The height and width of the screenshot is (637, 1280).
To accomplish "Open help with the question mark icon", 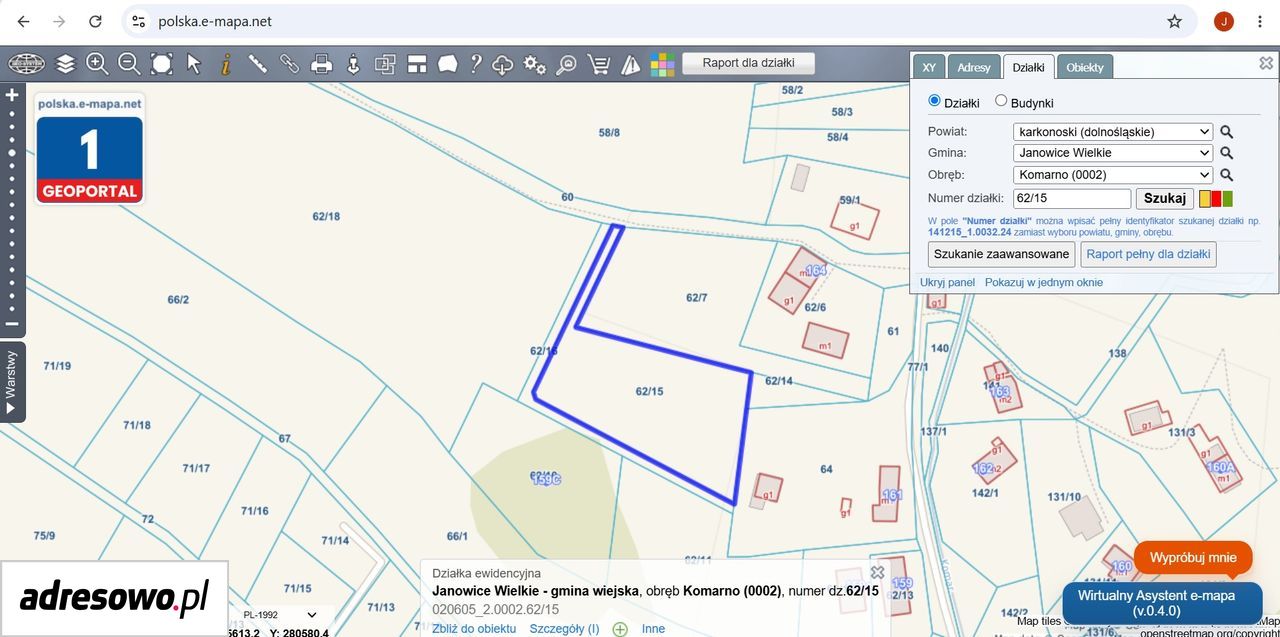I will point(476,64).
